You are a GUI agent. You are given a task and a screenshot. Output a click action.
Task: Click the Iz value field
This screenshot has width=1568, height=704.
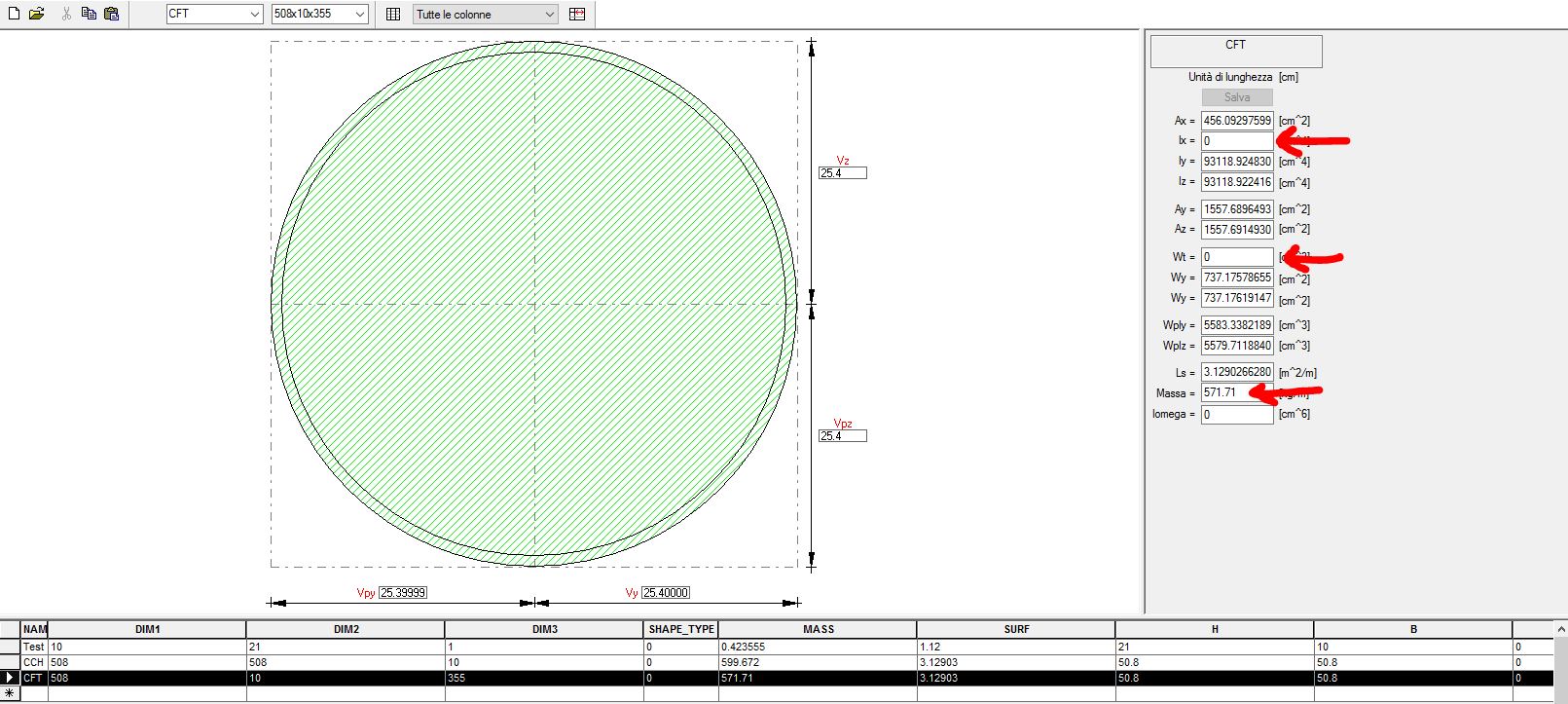pyautogui.click(x=1237, y=182)
